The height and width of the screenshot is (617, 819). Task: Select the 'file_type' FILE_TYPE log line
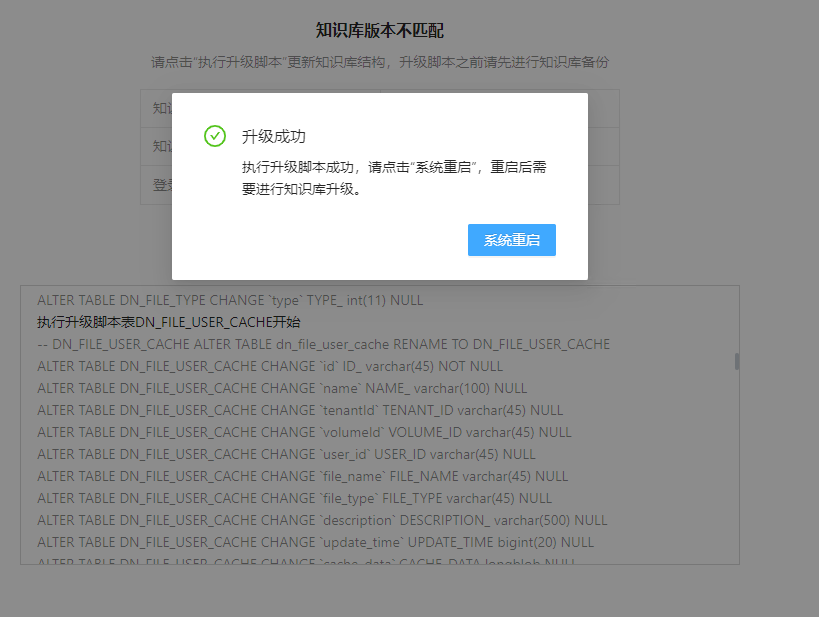pyautogui.click(x=294, y=498)
